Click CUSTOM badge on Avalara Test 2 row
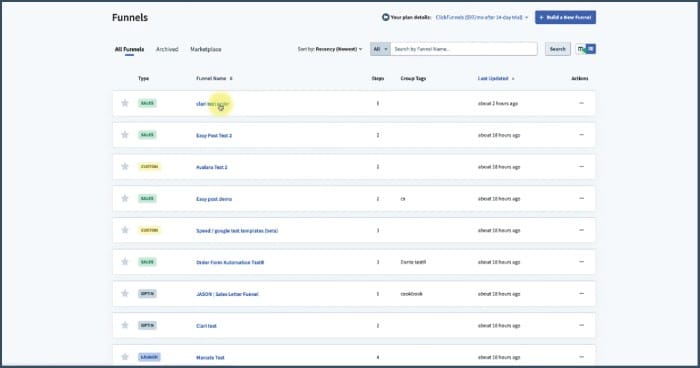Screen dimensions: 700x368 149,166
